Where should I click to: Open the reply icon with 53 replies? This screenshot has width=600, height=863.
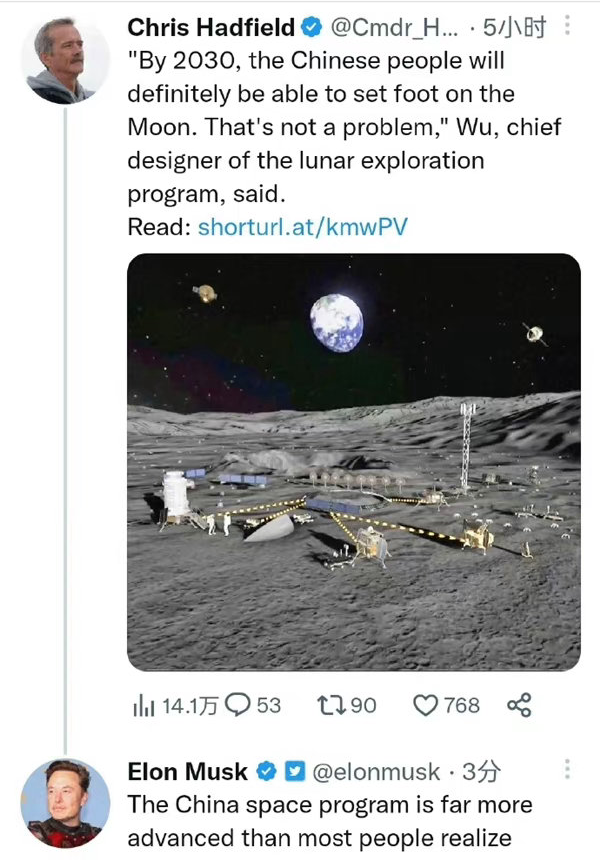click(x=239, y=705)
